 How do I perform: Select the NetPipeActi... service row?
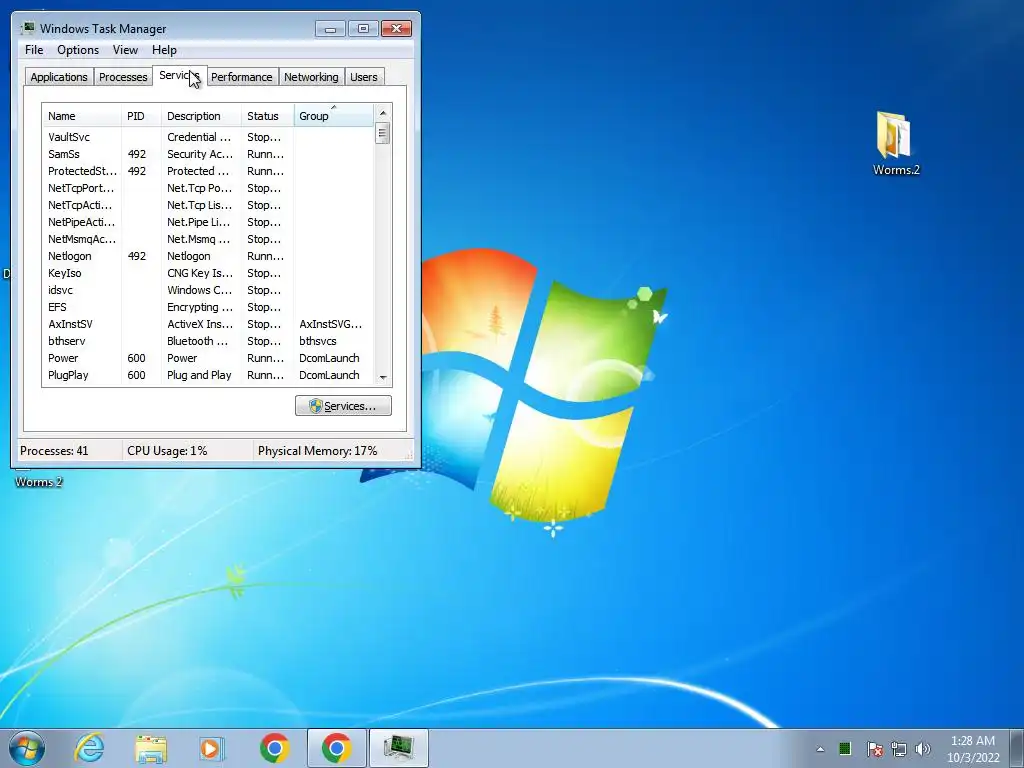(208, 222)
